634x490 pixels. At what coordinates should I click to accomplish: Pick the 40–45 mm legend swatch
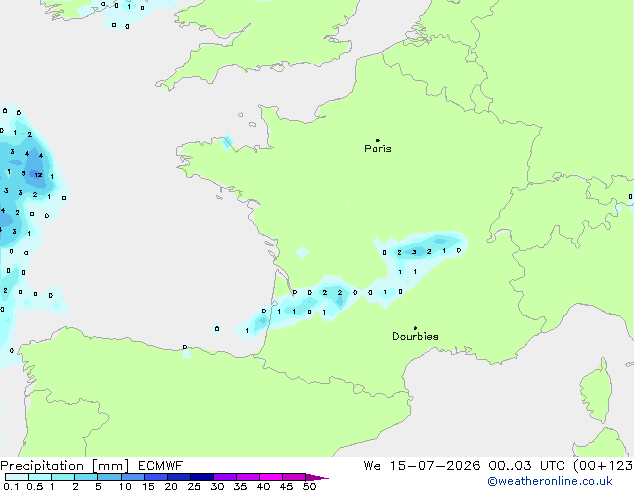[x=271, y=477]
